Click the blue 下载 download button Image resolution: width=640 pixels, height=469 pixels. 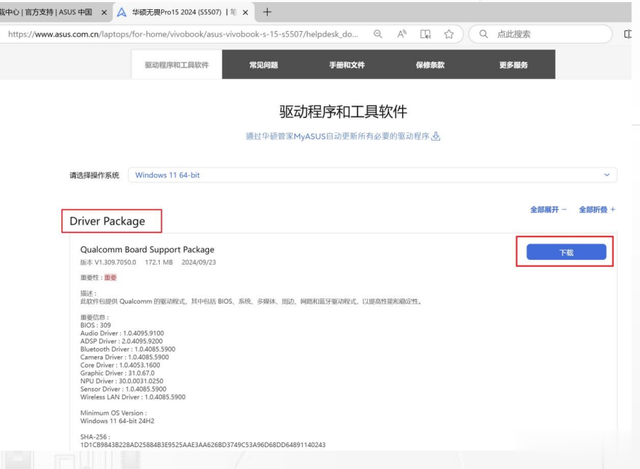click(566, 252)
